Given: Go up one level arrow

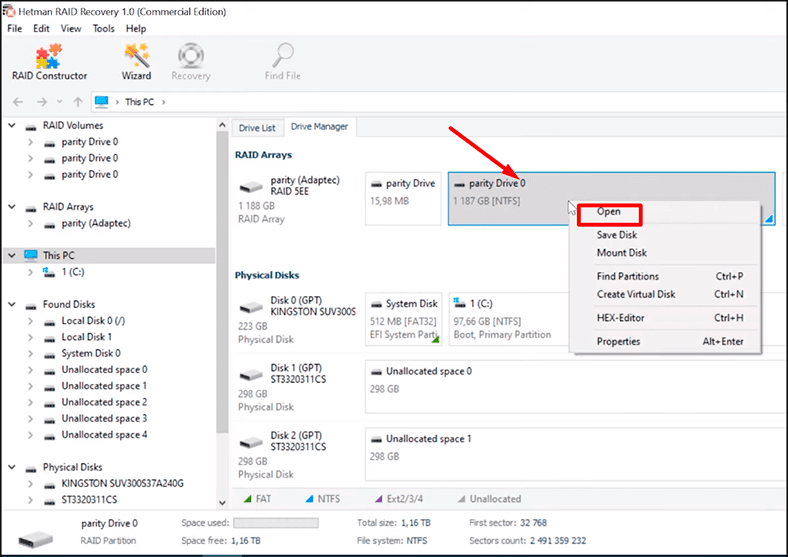Looking at the screenshot, I should click(77, 102).
